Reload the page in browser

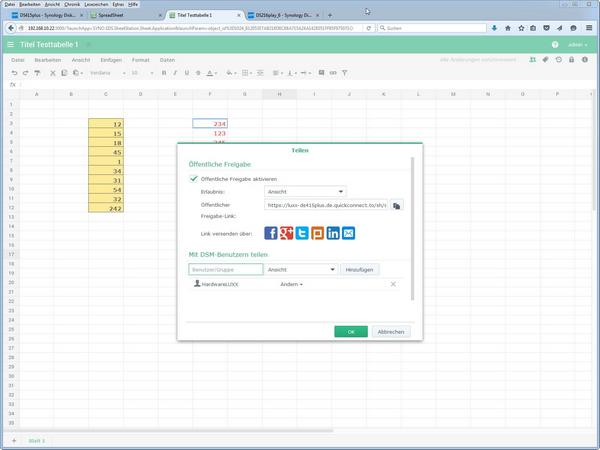coord(368,28)
